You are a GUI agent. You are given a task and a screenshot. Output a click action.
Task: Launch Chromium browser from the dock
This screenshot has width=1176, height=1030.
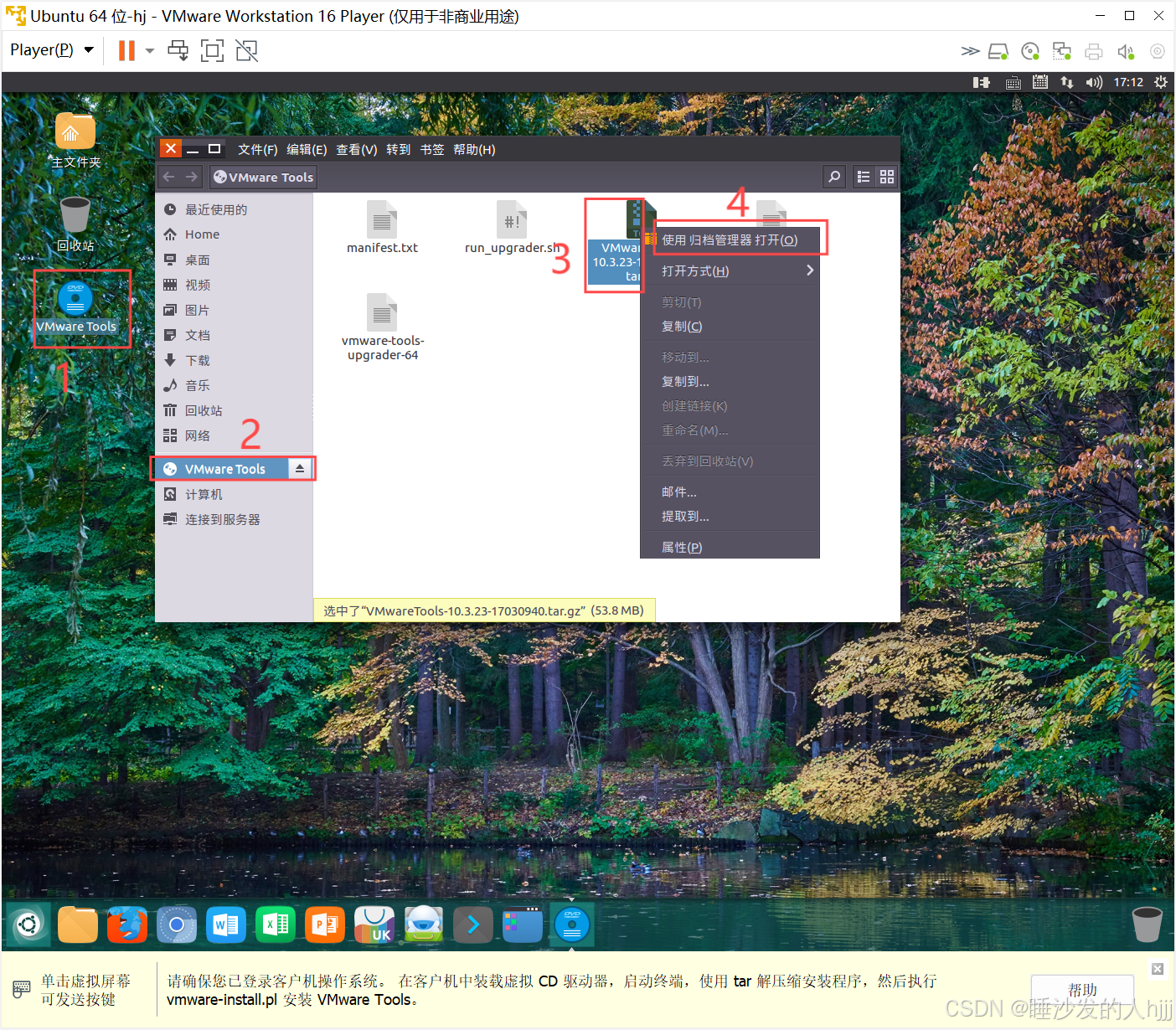pyautogui.click(x=177, y=925)
